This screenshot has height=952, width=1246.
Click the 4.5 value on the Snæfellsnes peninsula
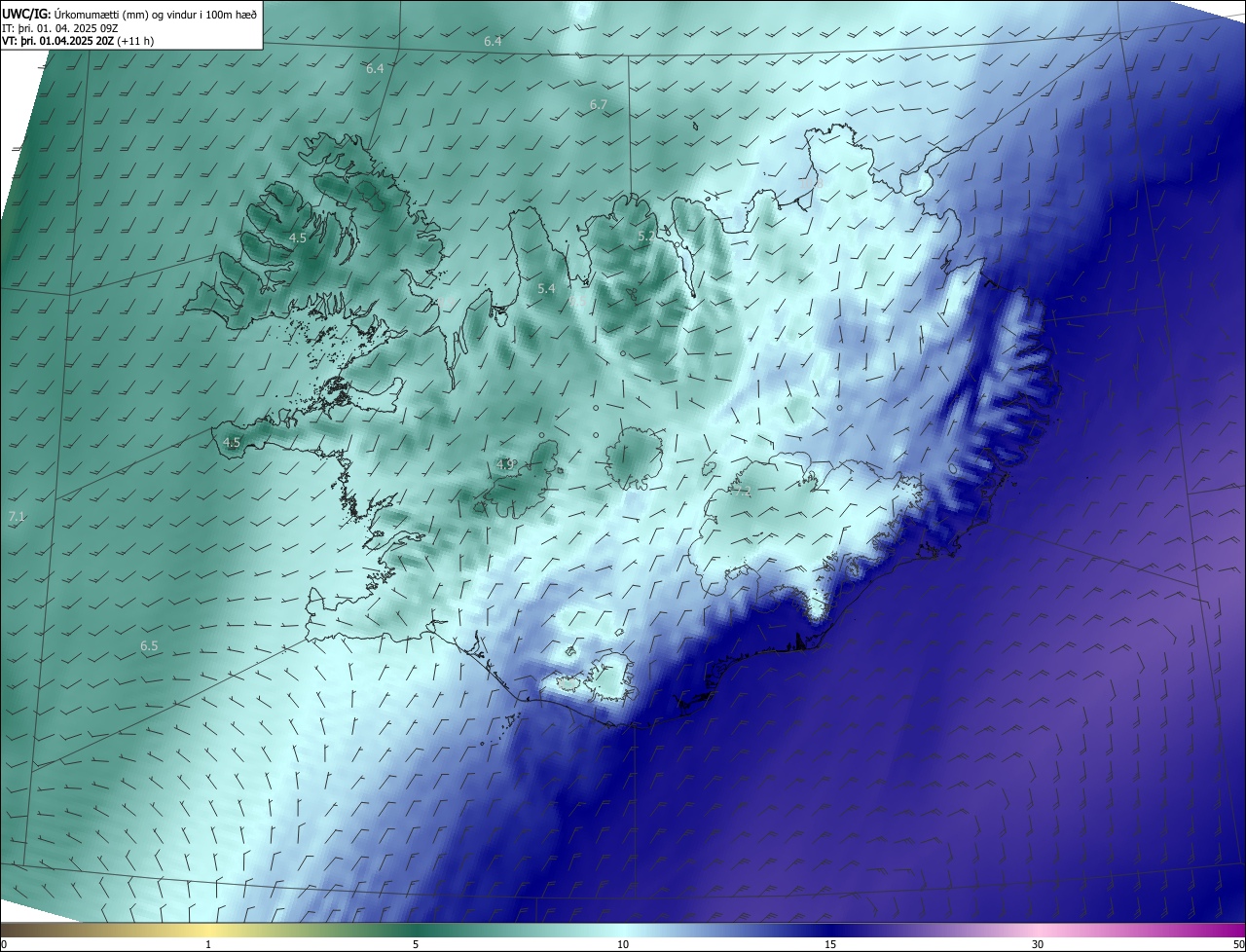click(x=232, y=442)
